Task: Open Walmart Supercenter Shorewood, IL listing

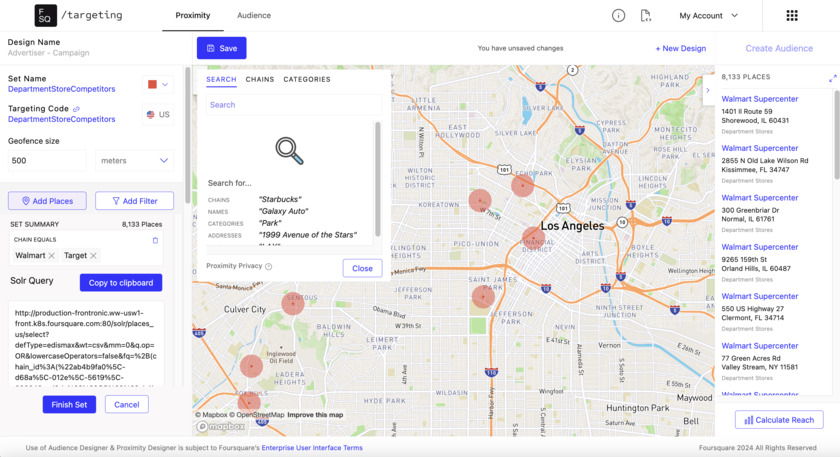Action: (x=760, y=99)
